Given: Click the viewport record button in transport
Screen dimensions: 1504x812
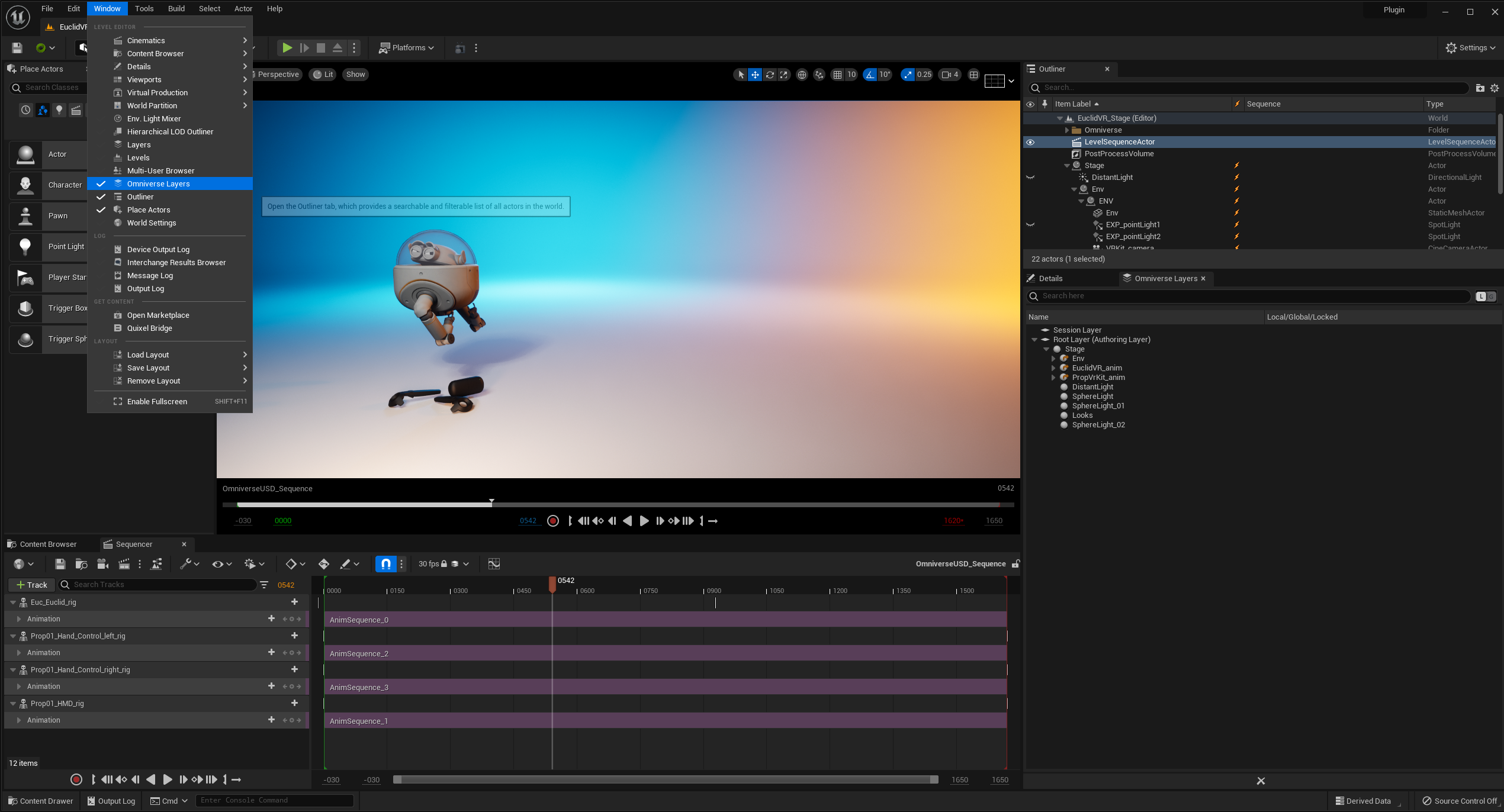Looking at the screenshot, I should 553,521.
